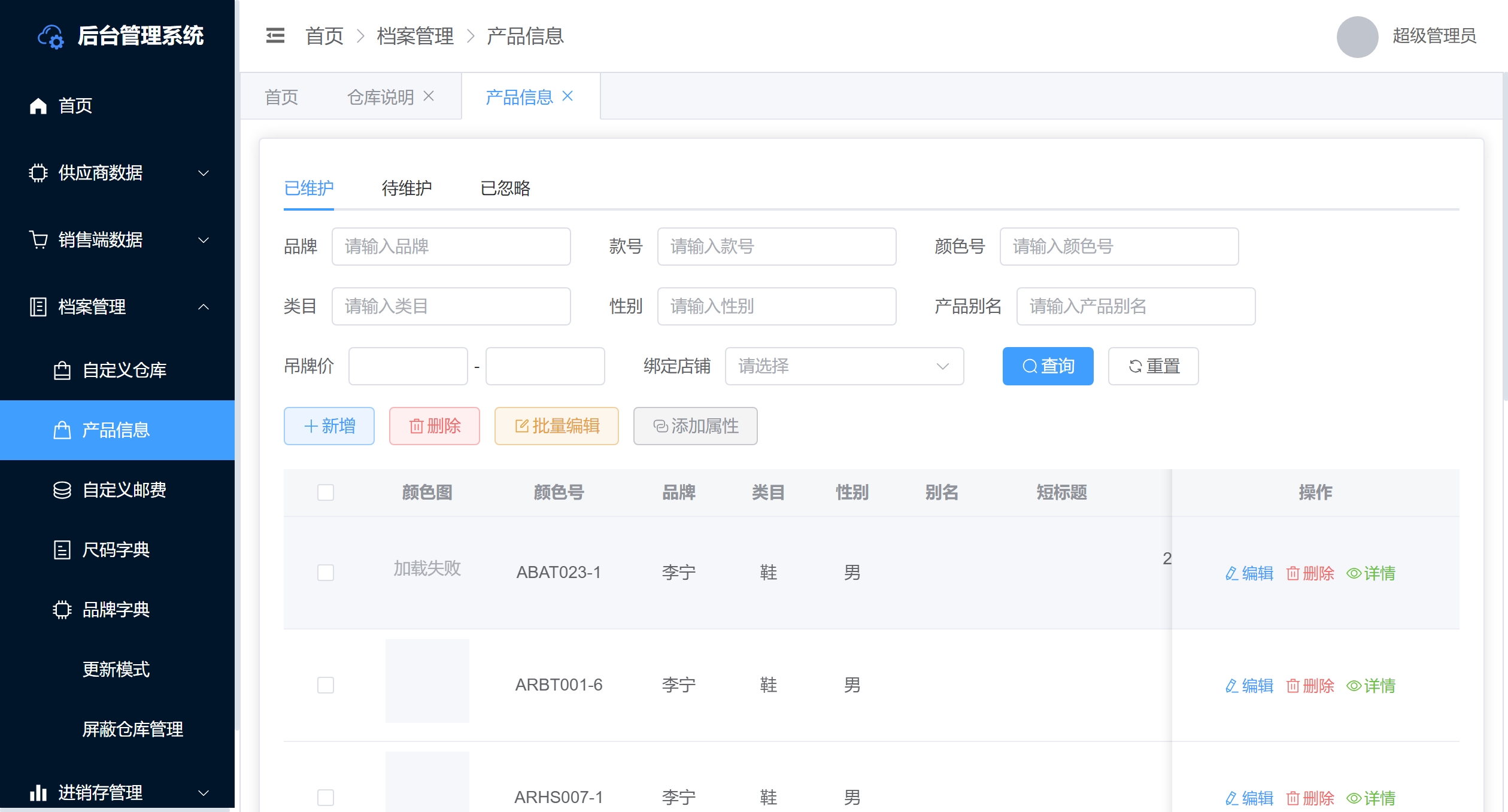Click the chip icon beside 品牌字典

(x=62, y=610)
